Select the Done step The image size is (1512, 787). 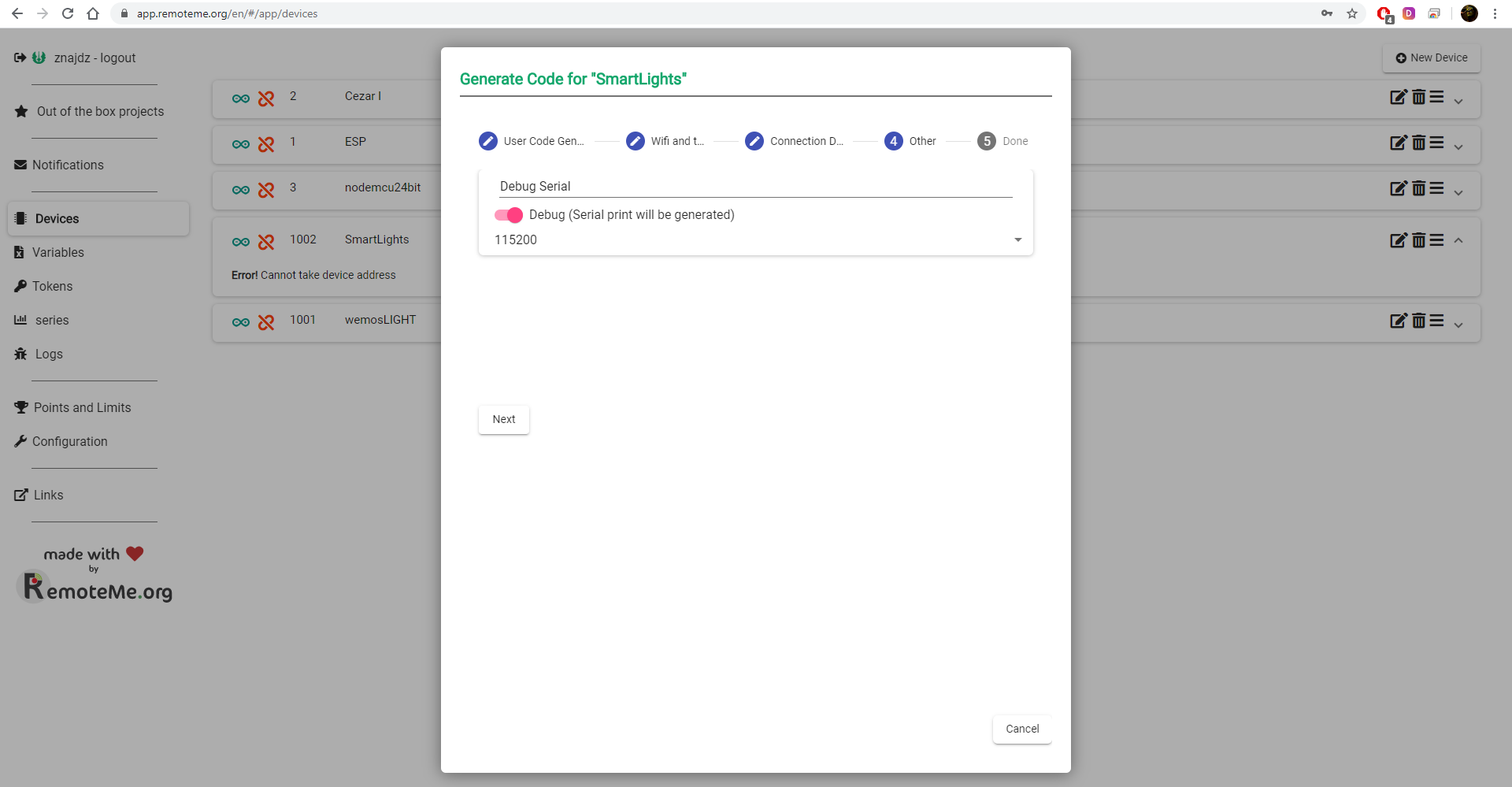tap(1002, 141)
